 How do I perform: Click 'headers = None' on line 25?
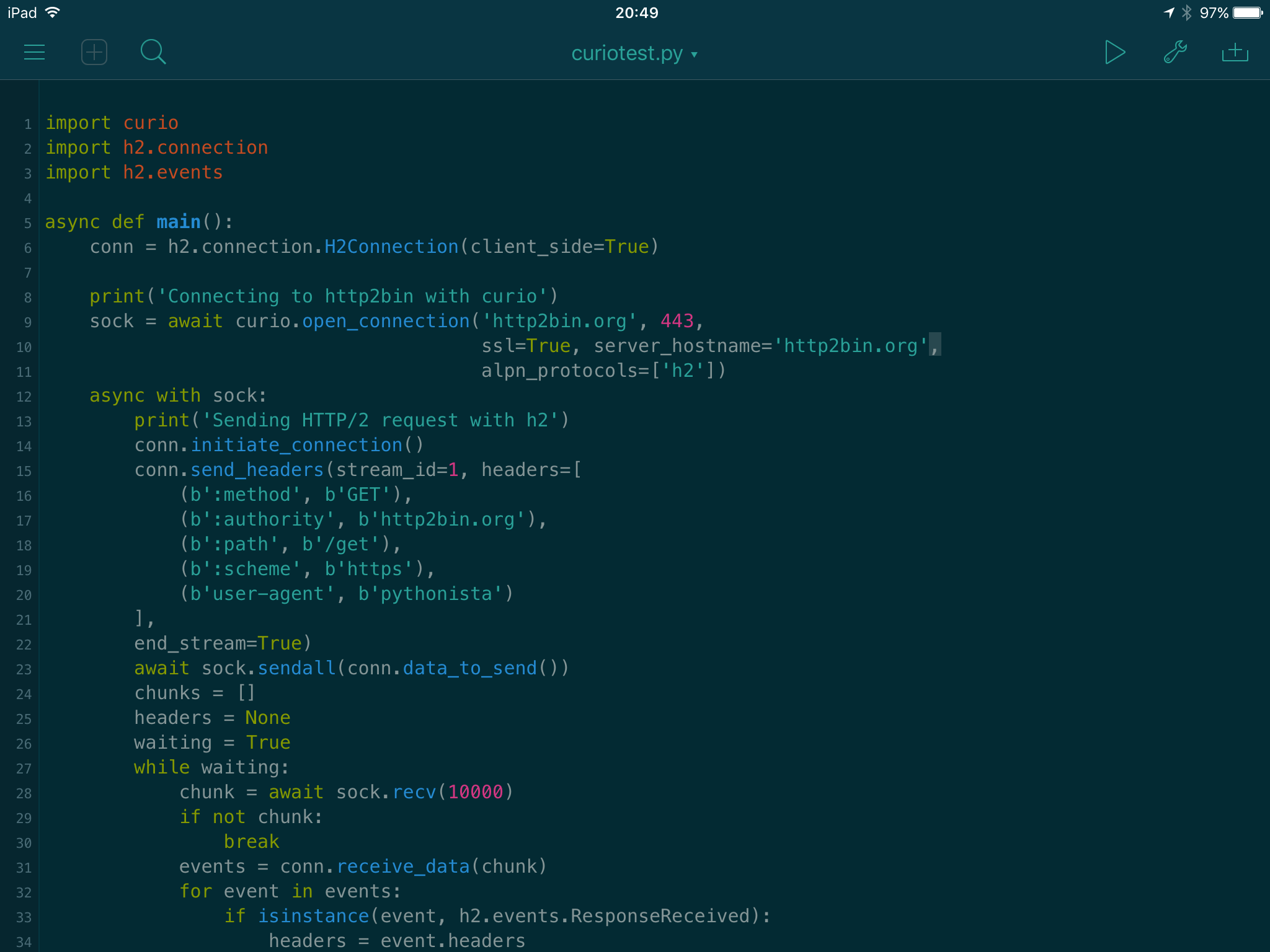coord(213,718)
